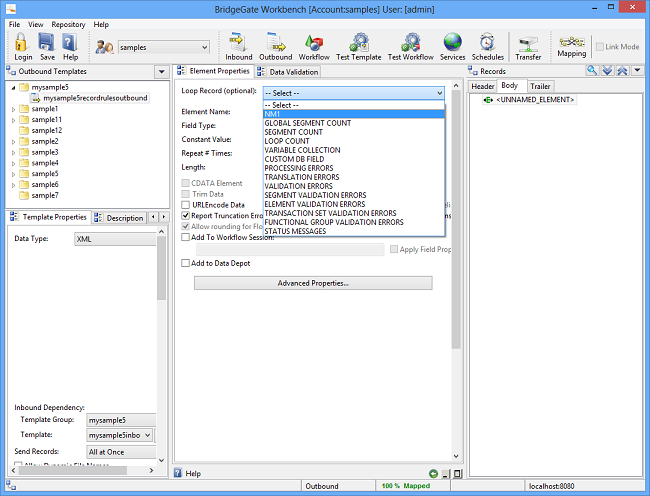Click the Help panel question mark icon
This screenshot has width=650, height=496.
pyautogui.click(x=178, y=473)
